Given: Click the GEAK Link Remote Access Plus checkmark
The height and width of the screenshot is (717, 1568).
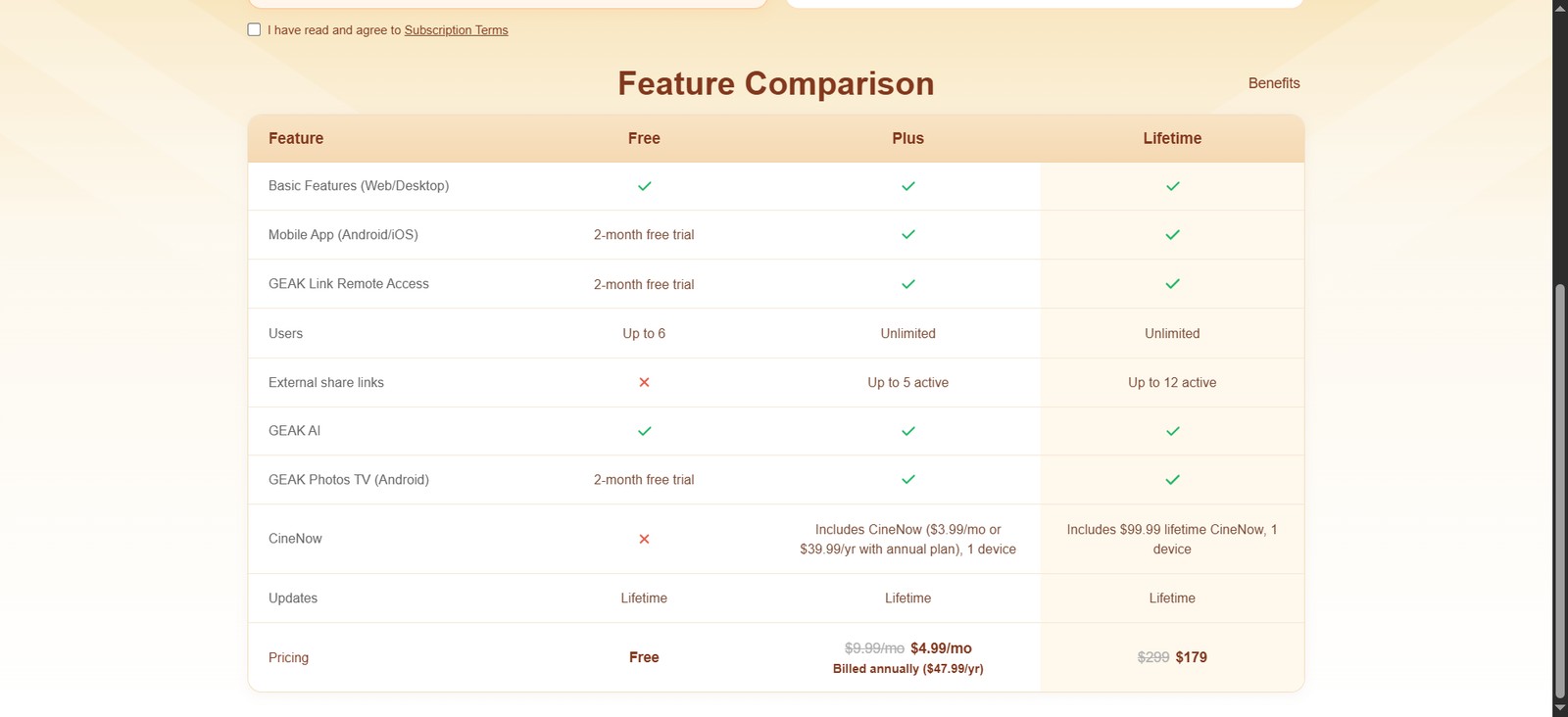Looking at the screenshot, I should (x=908, y=284).
